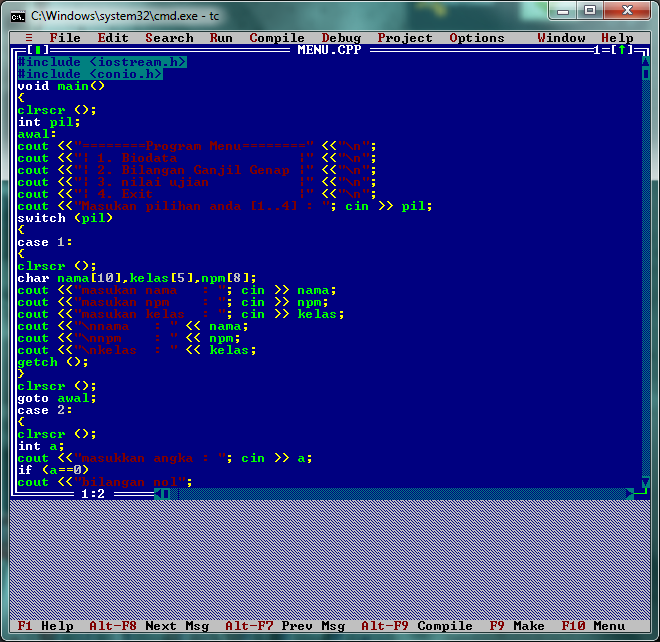Screen dimensions: 660x642
Task: Click the horizontal scrollbar right arrow
Action: (630, 494)
